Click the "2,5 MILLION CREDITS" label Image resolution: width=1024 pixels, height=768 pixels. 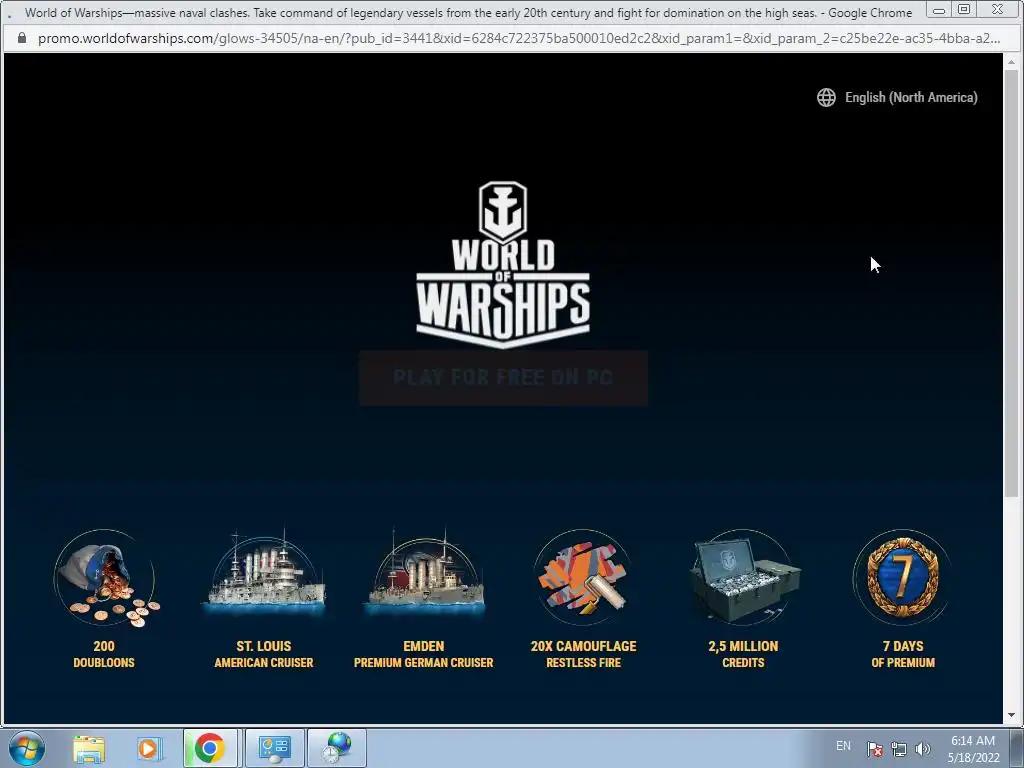pyautogui.click(x=743, y=654)
